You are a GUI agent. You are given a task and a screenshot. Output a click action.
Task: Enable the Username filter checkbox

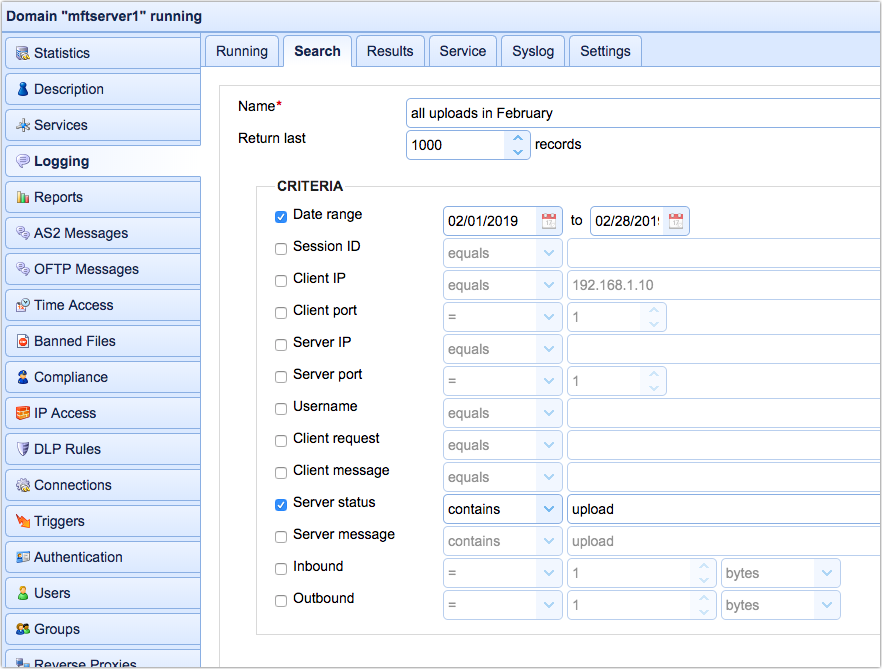pos(281,407)
